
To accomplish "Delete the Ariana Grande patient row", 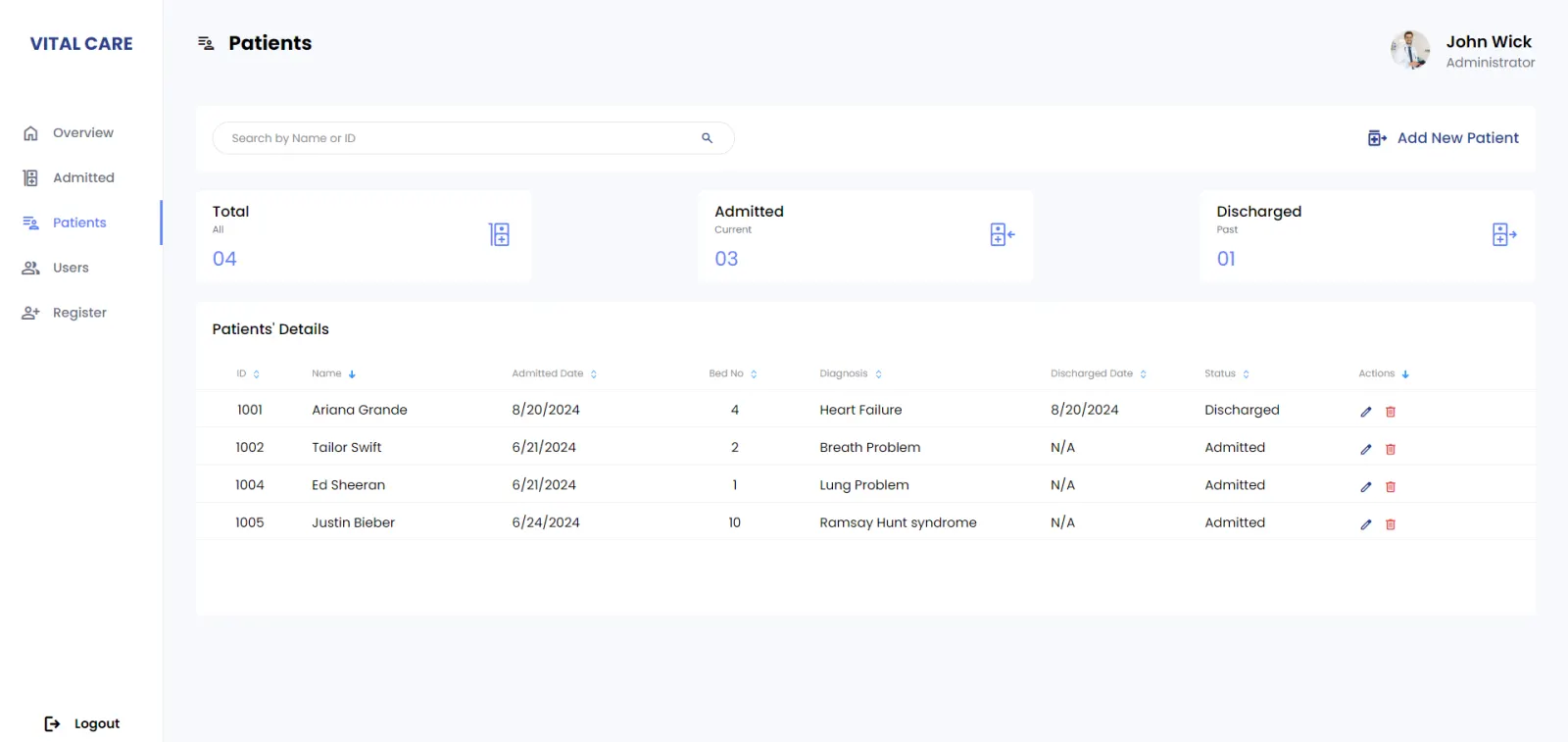I will click(x=1390, y=412).
